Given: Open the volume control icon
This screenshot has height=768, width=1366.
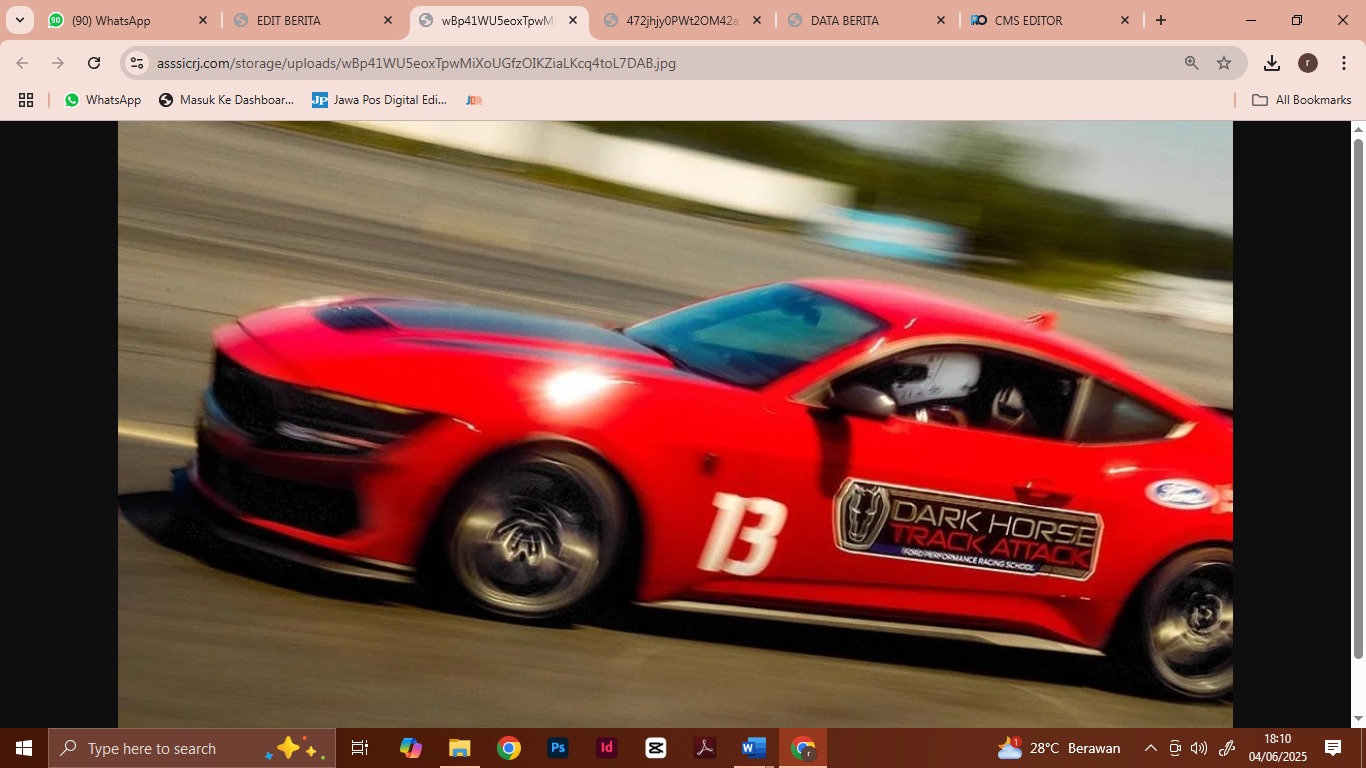Looking at the screenshot, I should (1199, 748).
